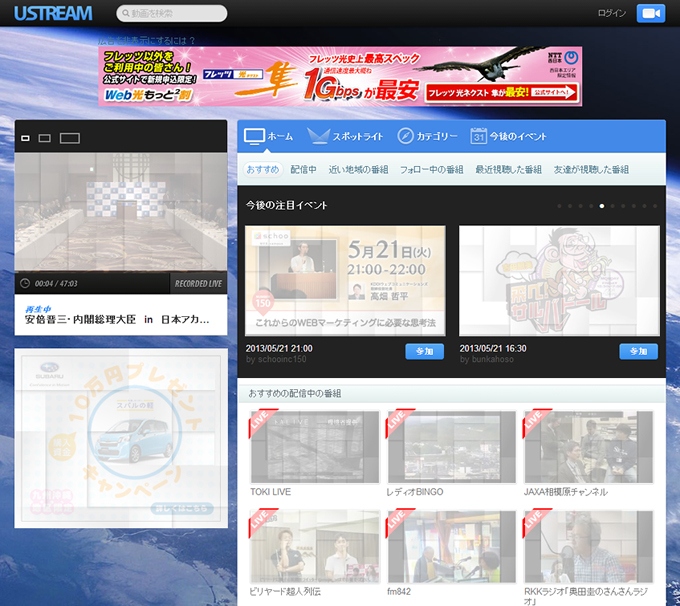Image resolution: width=680 pixels, height=606 pixels.
Task: Open the JAXA相模原チャンネル stream thumbnail
Action: coord(588,447)
